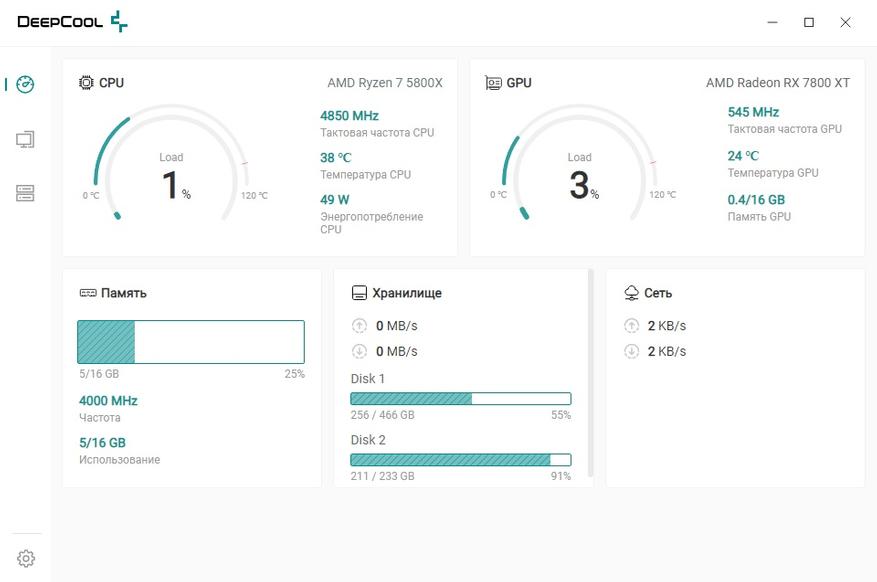Click the 0.4/16 GB GPU memory value
Image resolution: width=877 pixels, height=582 pixels.
pyautogui.click(x=756, y=200)
